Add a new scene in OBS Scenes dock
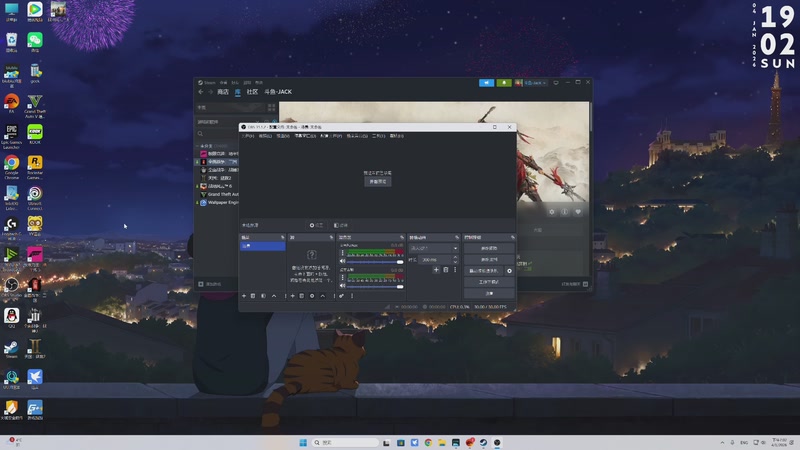Image resolution: width=800 pixels, height=450 pixels. point(244,296)
